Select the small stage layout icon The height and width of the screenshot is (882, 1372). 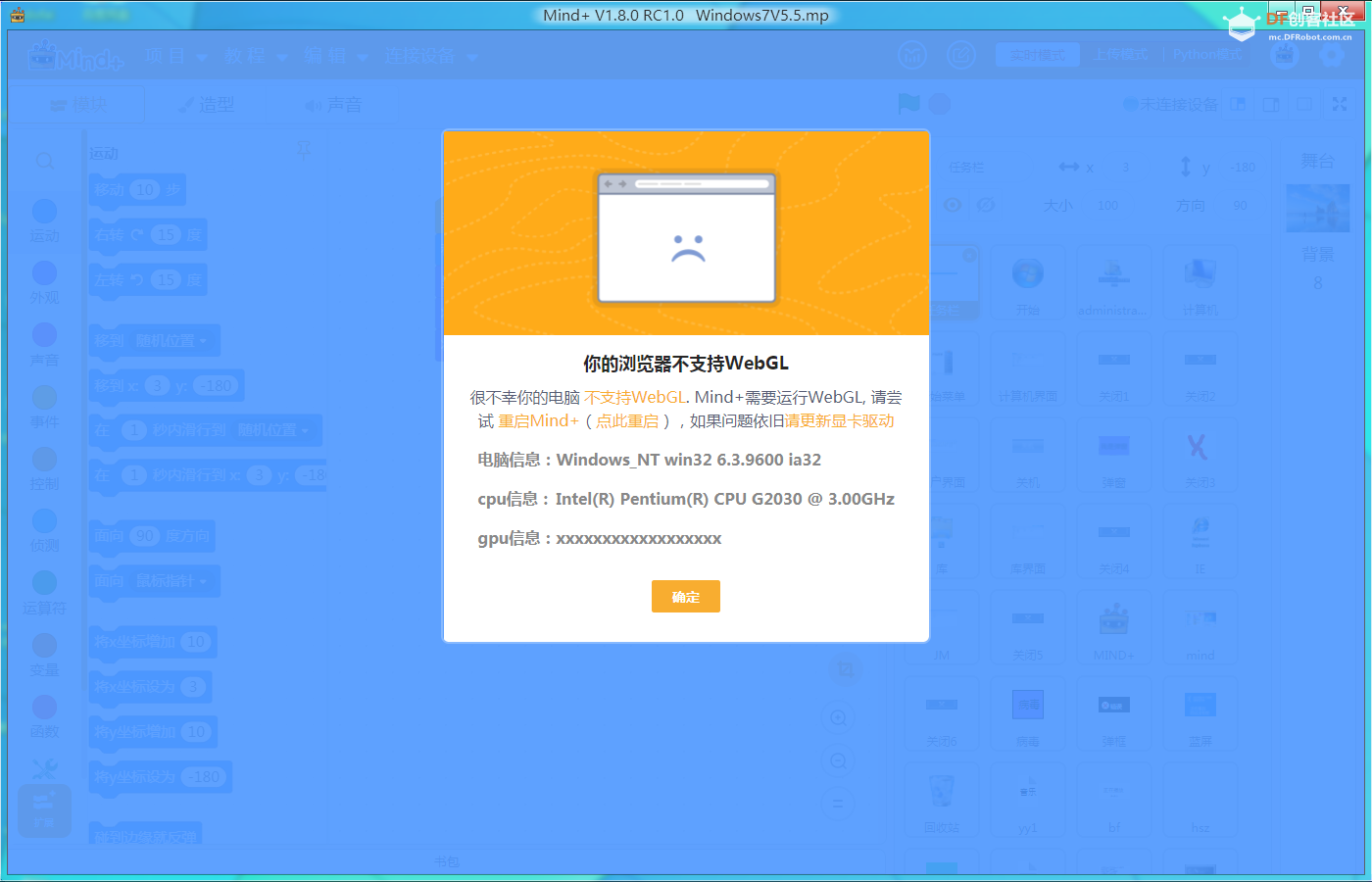(x=1239, y=104)
